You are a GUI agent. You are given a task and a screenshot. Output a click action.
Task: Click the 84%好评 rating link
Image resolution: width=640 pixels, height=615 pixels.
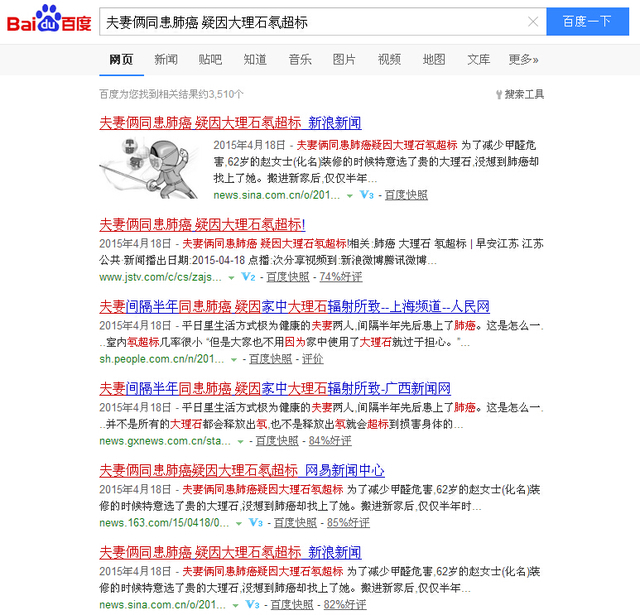(330, 441)
